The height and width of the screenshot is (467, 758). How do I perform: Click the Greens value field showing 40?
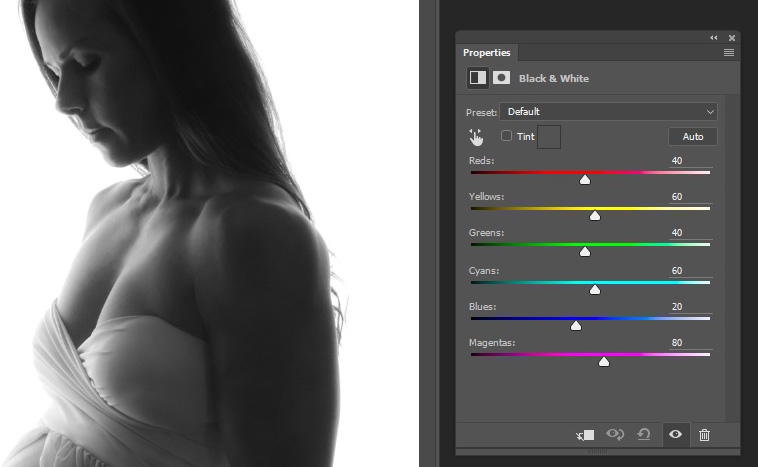(689, 233)
